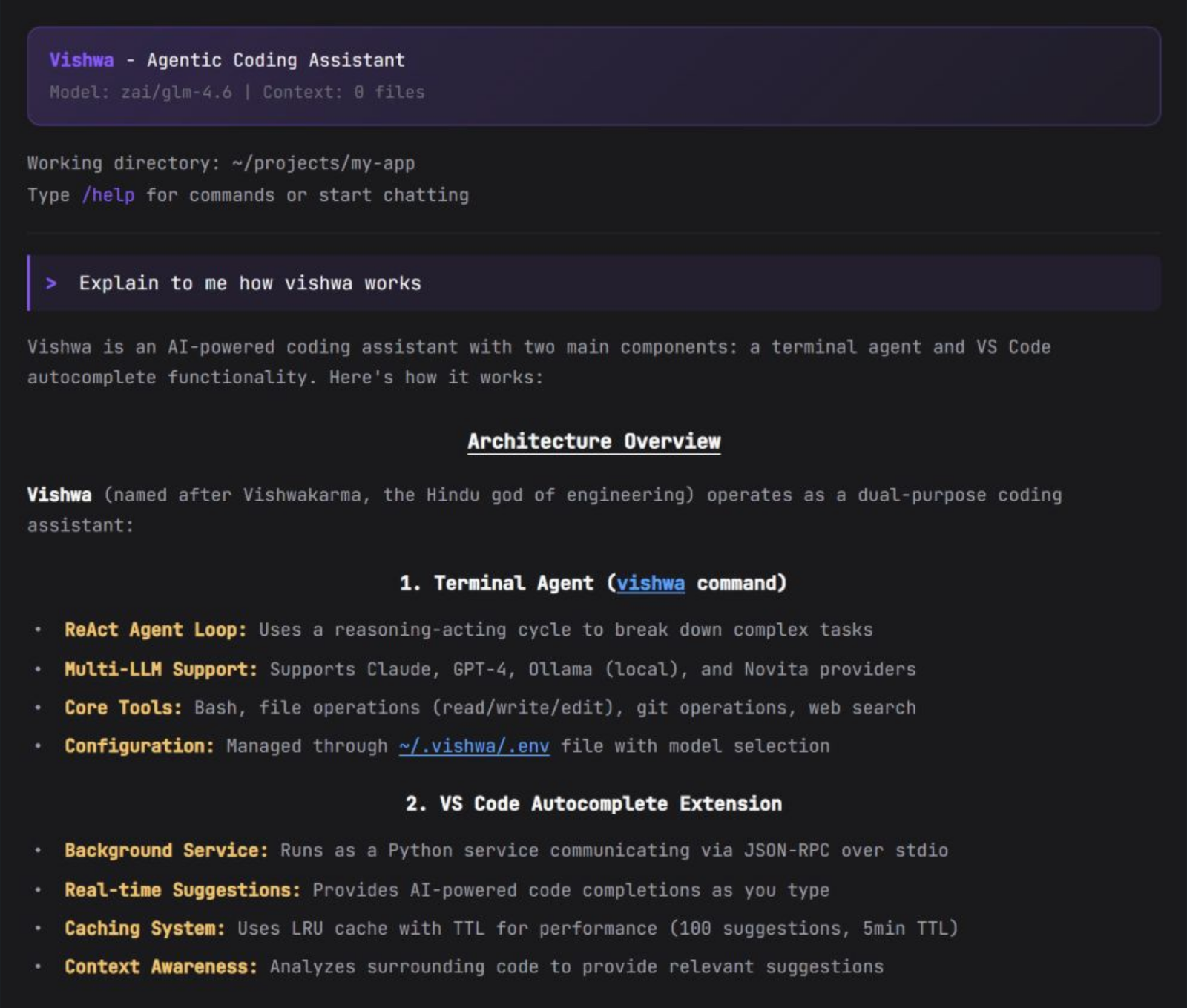Click the Multi-LLM Support label
Image resolution: width=1187 pixels, height=1008 pixels.
[x=160, y=670]
